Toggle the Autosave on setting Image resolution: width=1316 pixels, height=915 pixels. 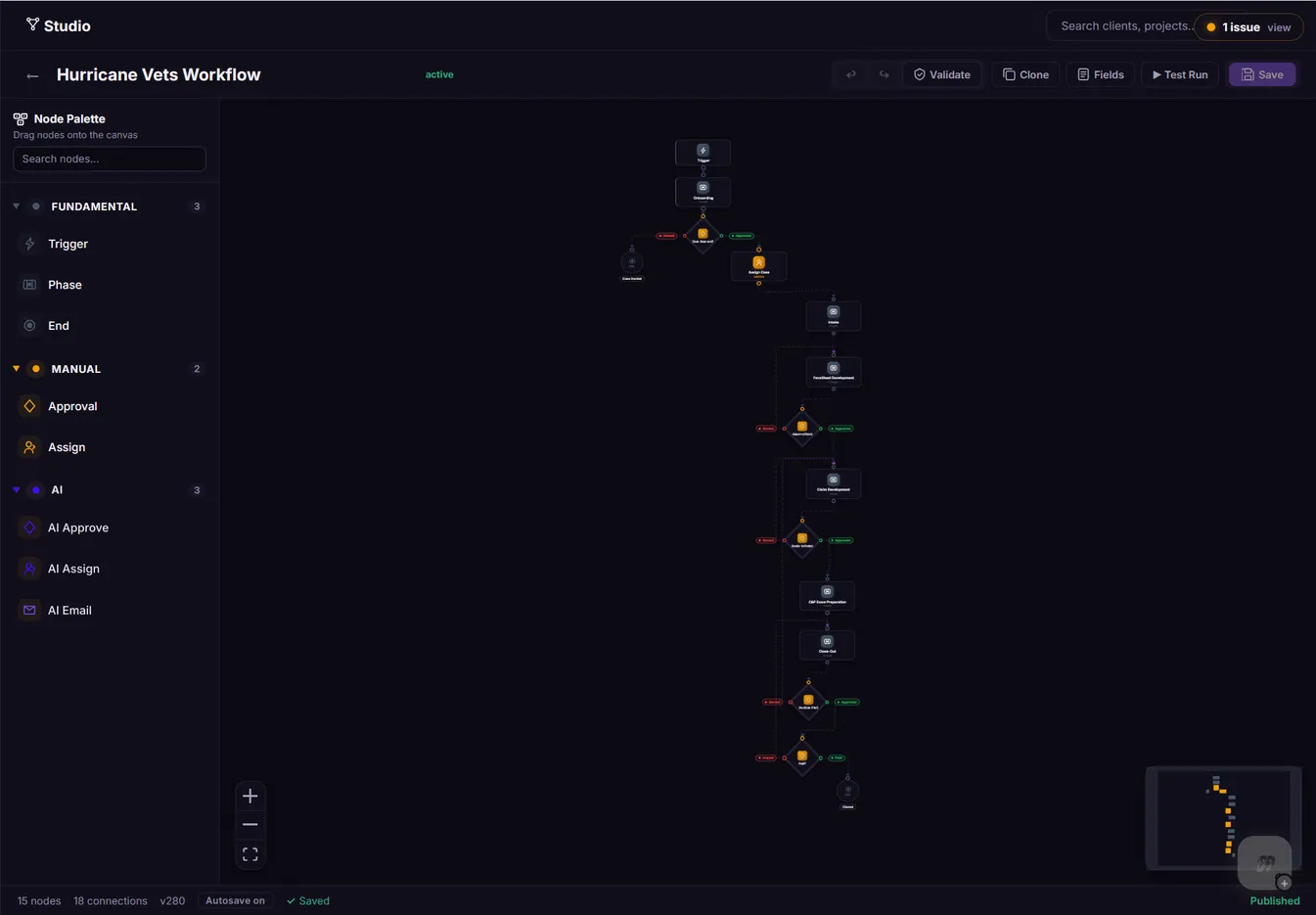[x=235, y=900]
